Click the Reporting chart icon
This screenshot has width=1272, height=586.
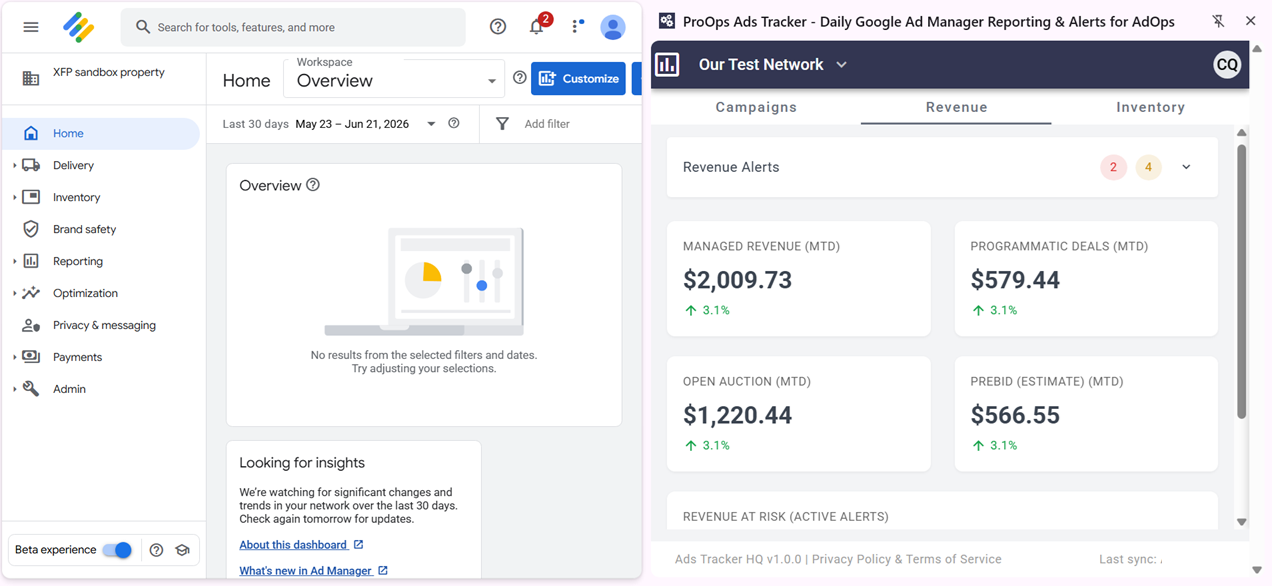31,261
